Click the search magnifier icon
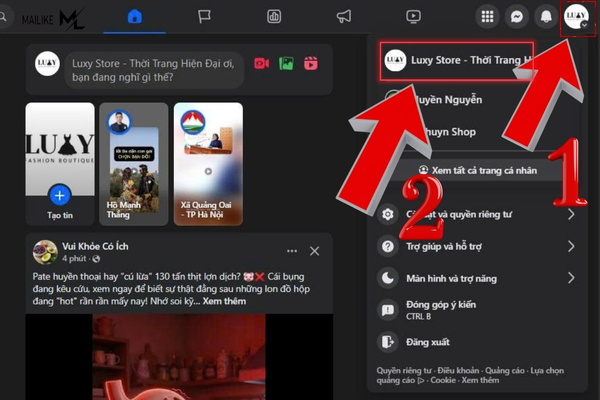This screenshot has width=600, height=400. click(x=3, y=16)
